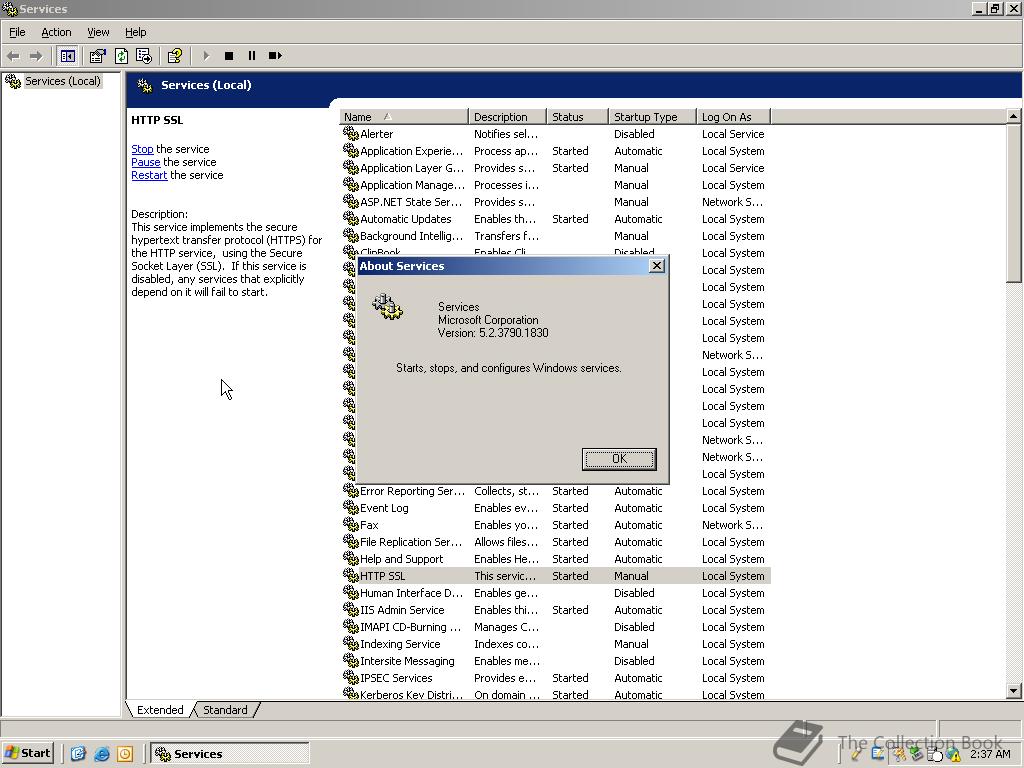Click the Restart Service toolbar icon
Screen dimensions: 1024x768
point(275,56)
